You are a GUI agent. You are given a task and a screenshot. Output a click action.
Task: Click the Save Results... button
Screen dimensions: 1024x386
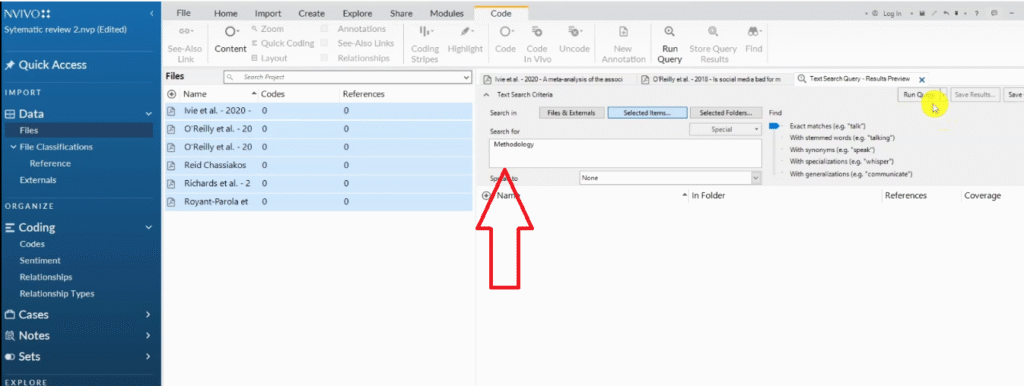(x=974, y=95)
